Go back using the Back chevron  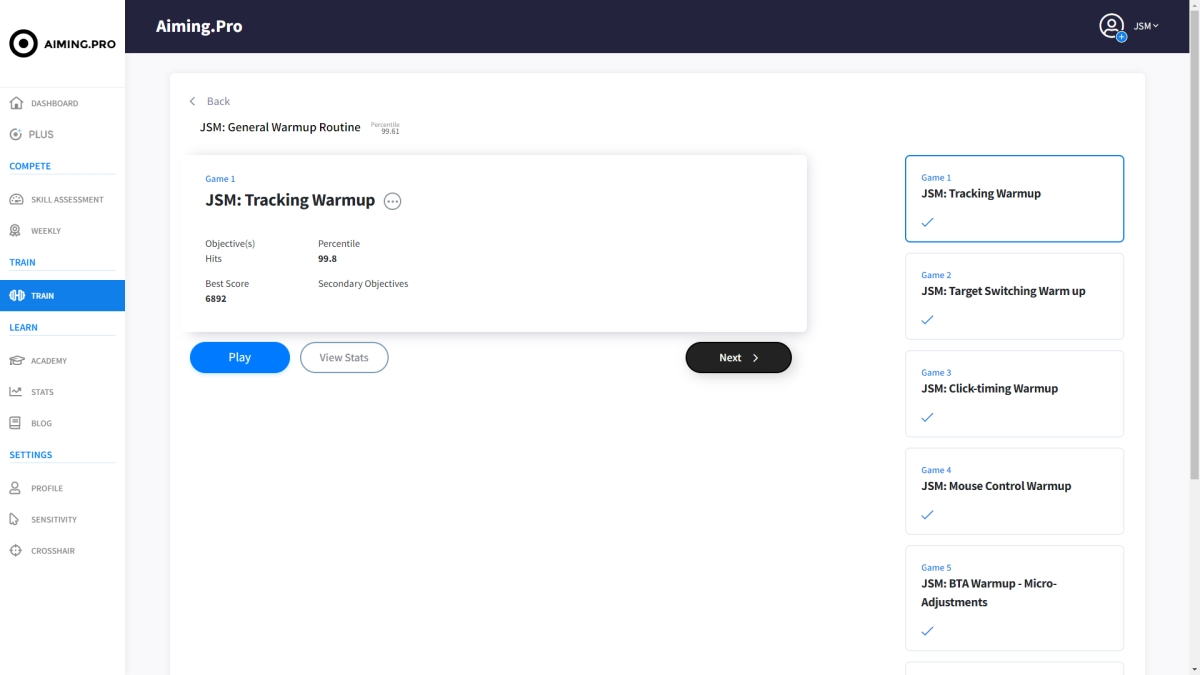[x=193, y=101]
